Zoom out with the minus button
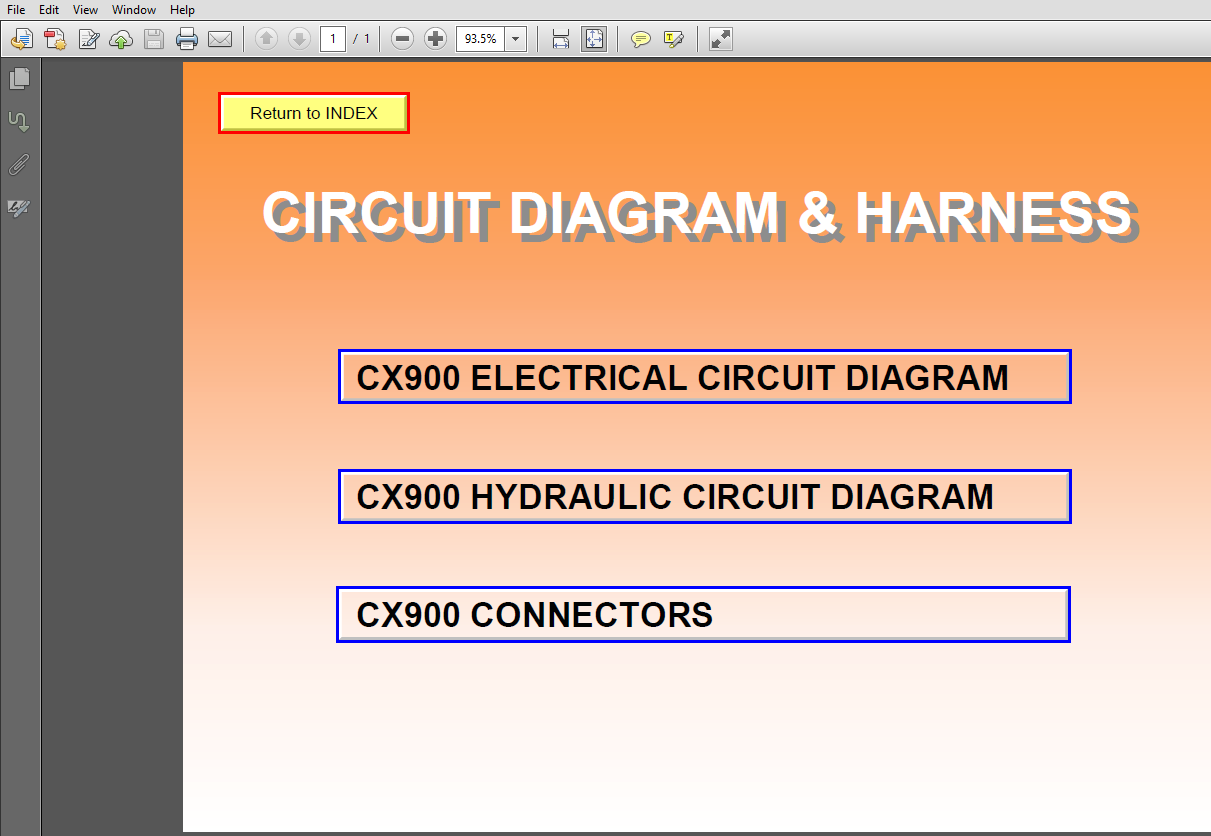Image resolution: width=1211 pixels, height=836 pixels. [402, 39]
